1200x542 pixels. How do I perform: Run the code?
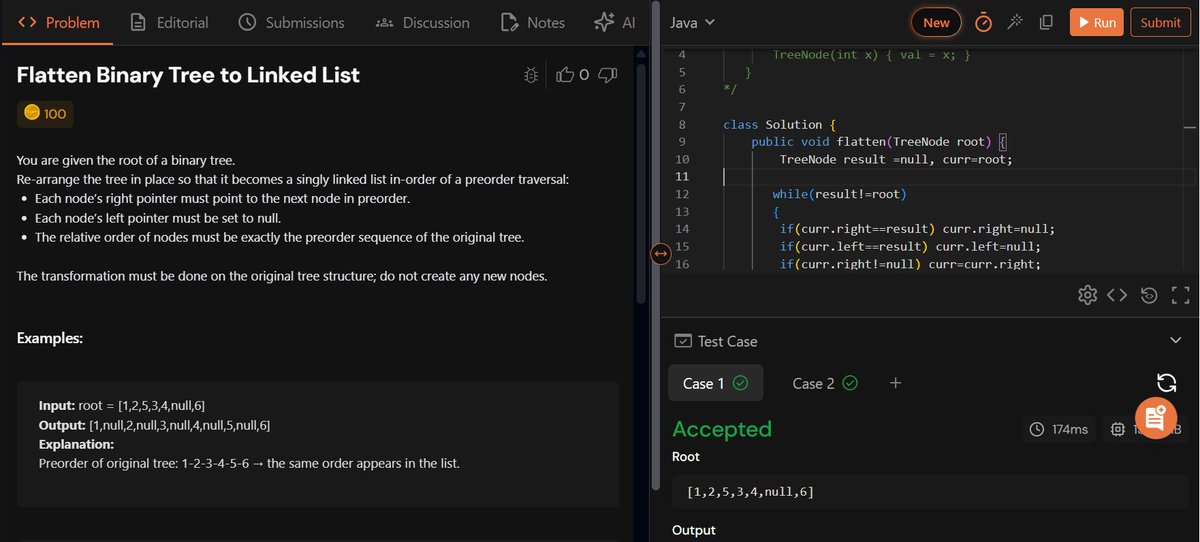pyautogui.click(x=1096, y=22)
